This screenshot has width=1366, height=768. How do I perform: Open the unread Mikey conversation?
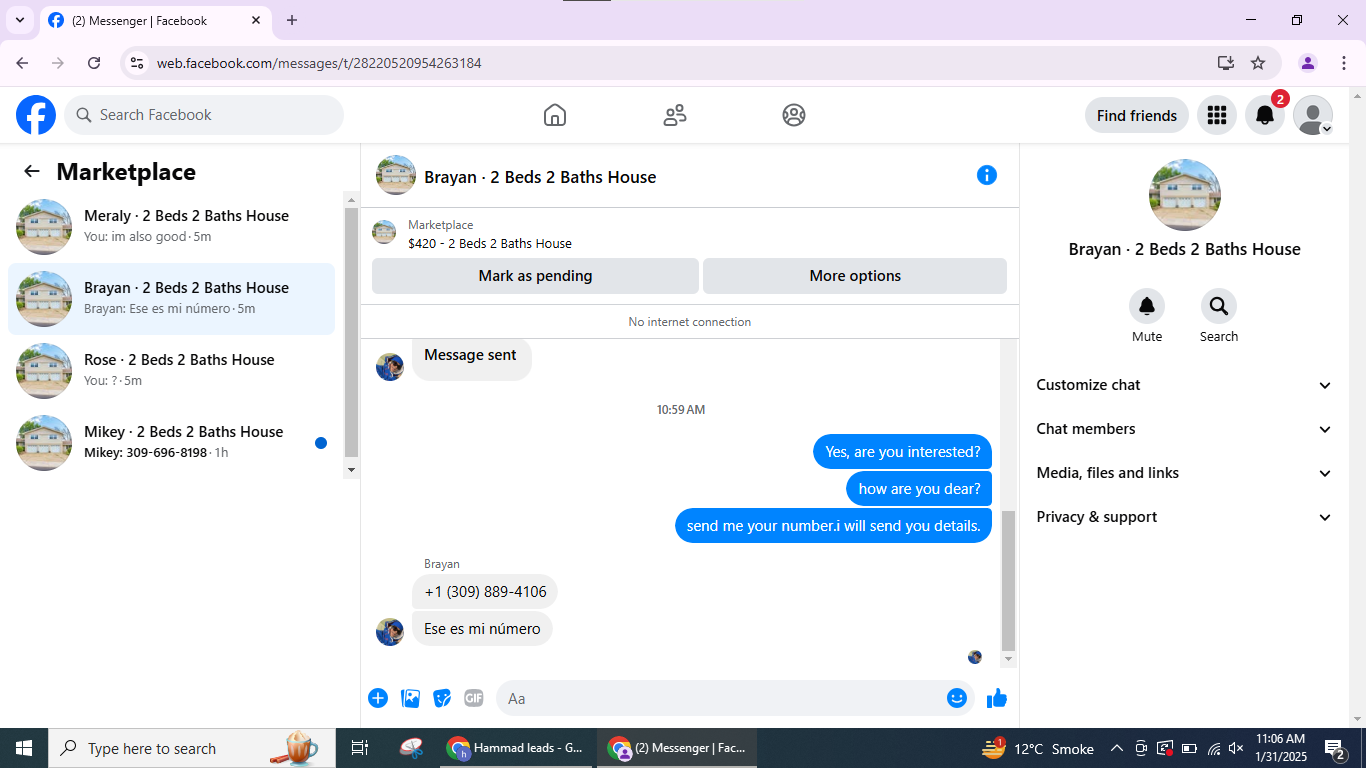171,443
